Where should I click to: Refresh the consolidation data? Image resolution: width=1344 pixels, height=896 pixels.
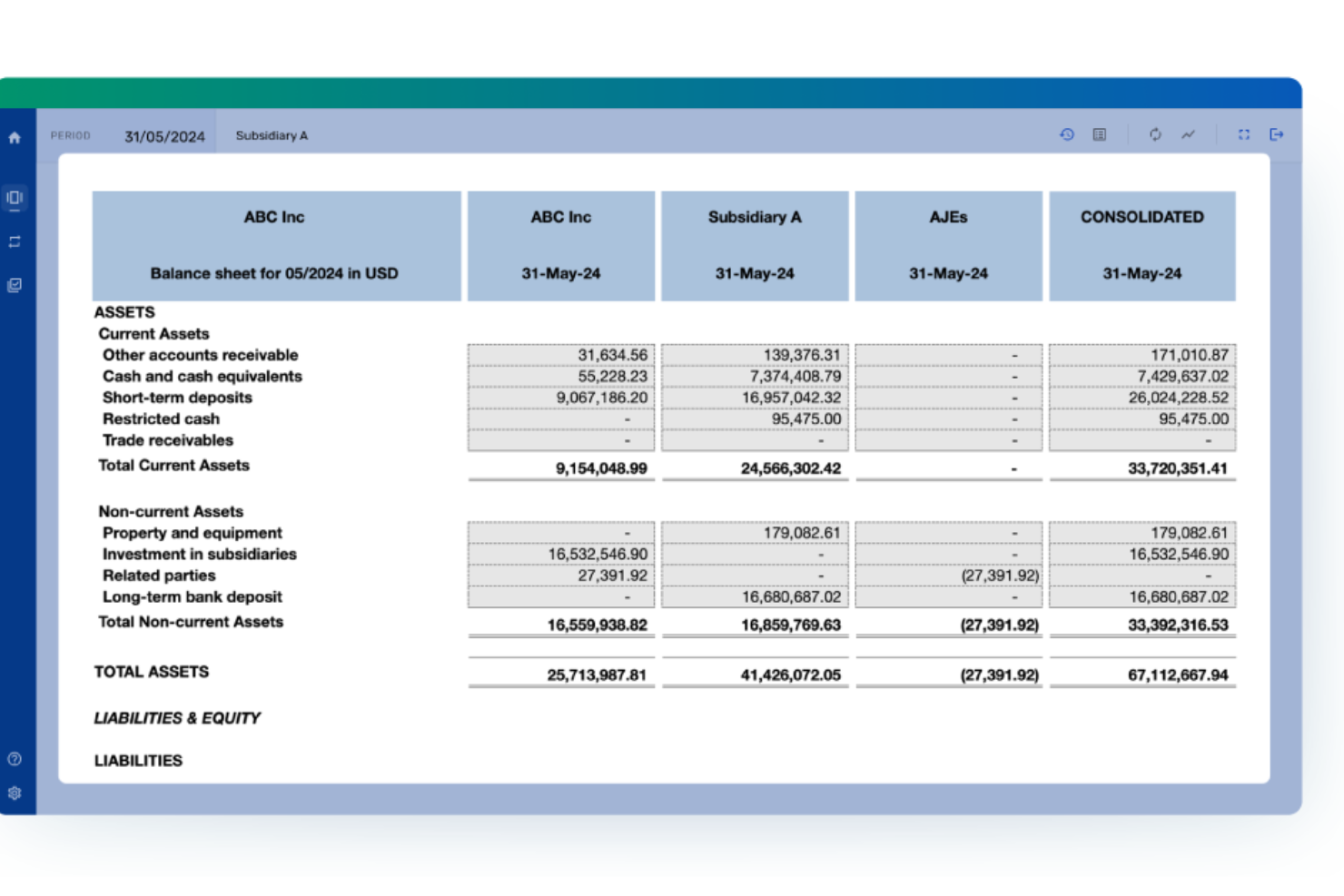1155,134
